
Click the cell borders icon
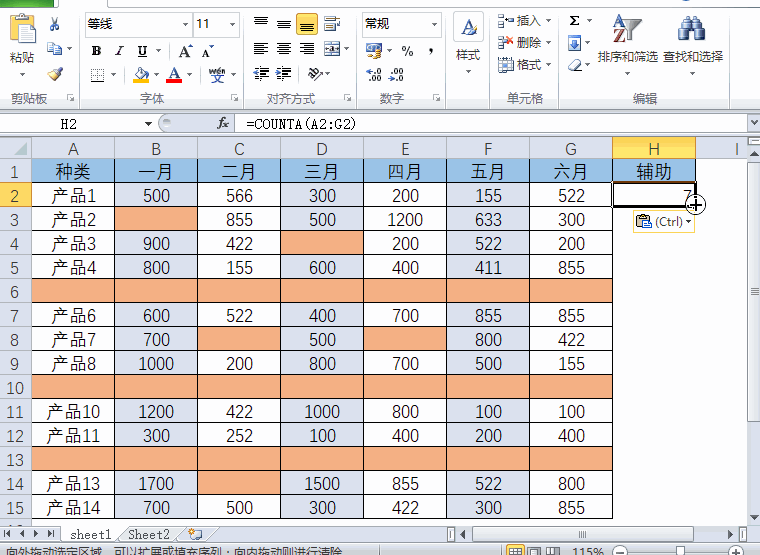[x=97, y=75]
